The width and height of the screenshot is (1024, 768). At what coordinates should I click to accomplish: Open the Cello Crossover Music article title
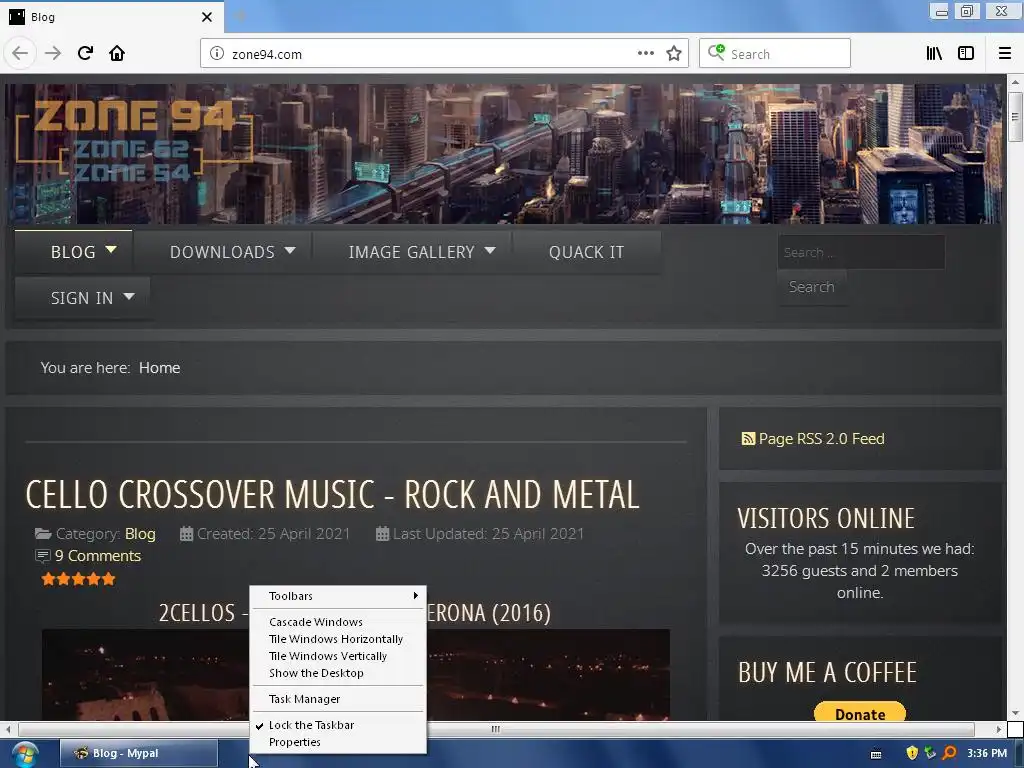[x=332, y=494]
